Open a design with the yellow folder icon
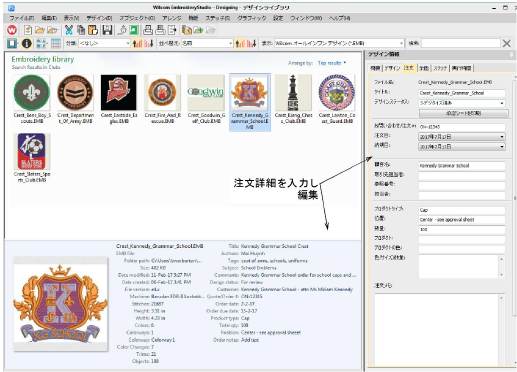 40,30
